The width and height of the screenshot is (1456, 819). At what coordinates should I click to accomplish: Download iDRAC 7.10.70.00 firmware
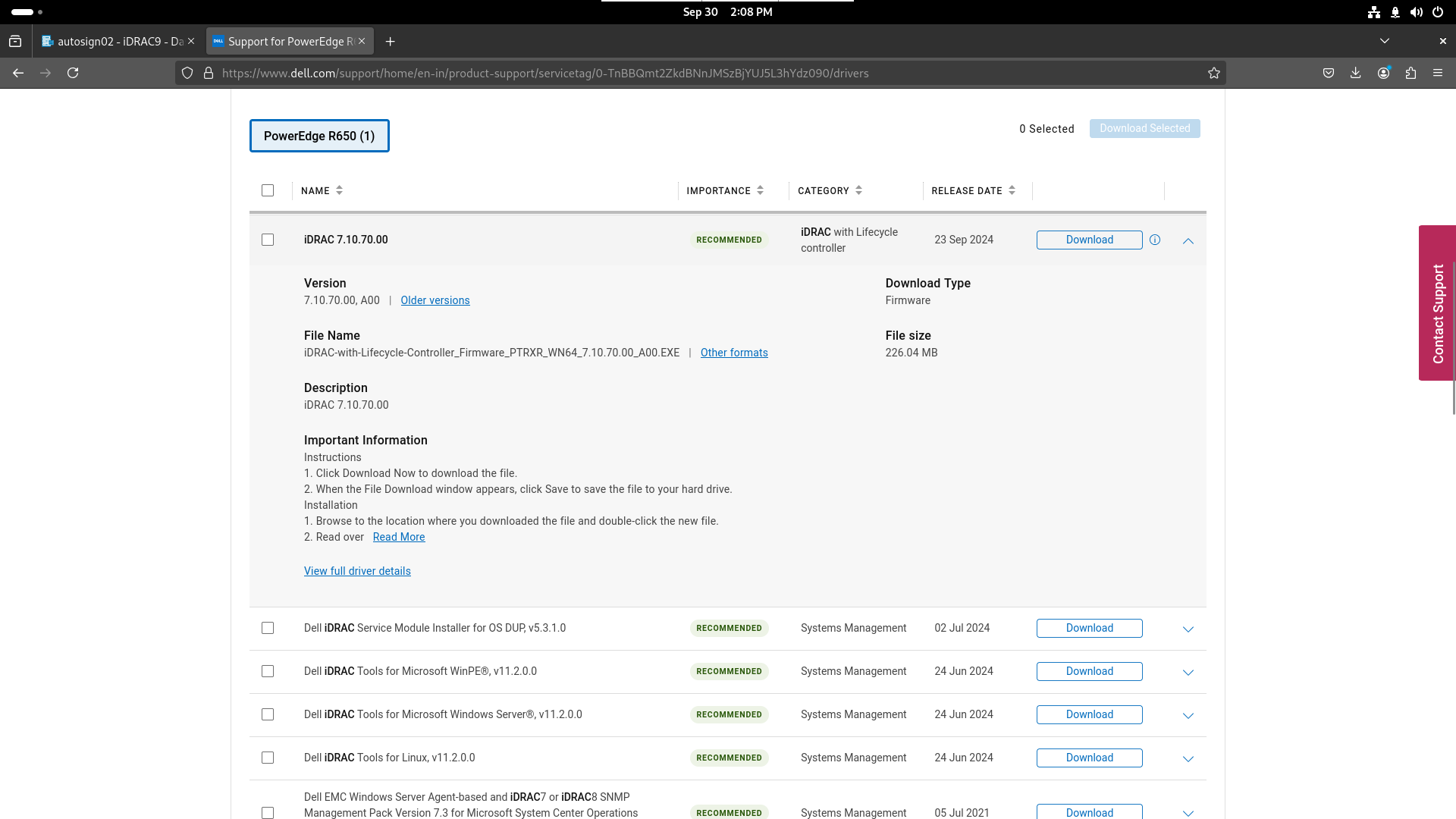coord(1089,240)
